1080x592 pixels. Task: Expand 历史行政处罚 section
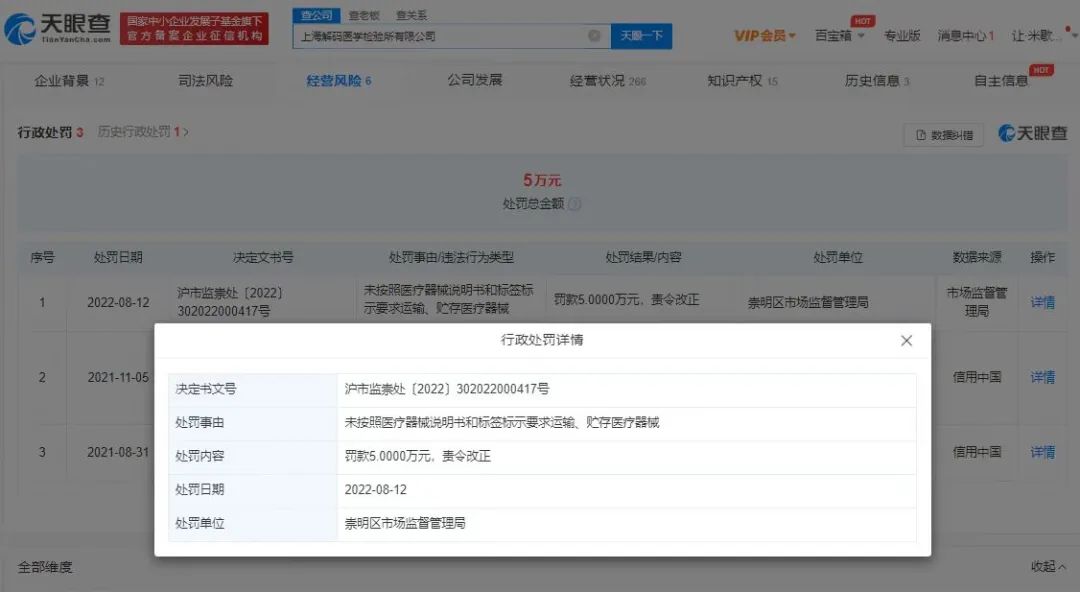(143, 132)
